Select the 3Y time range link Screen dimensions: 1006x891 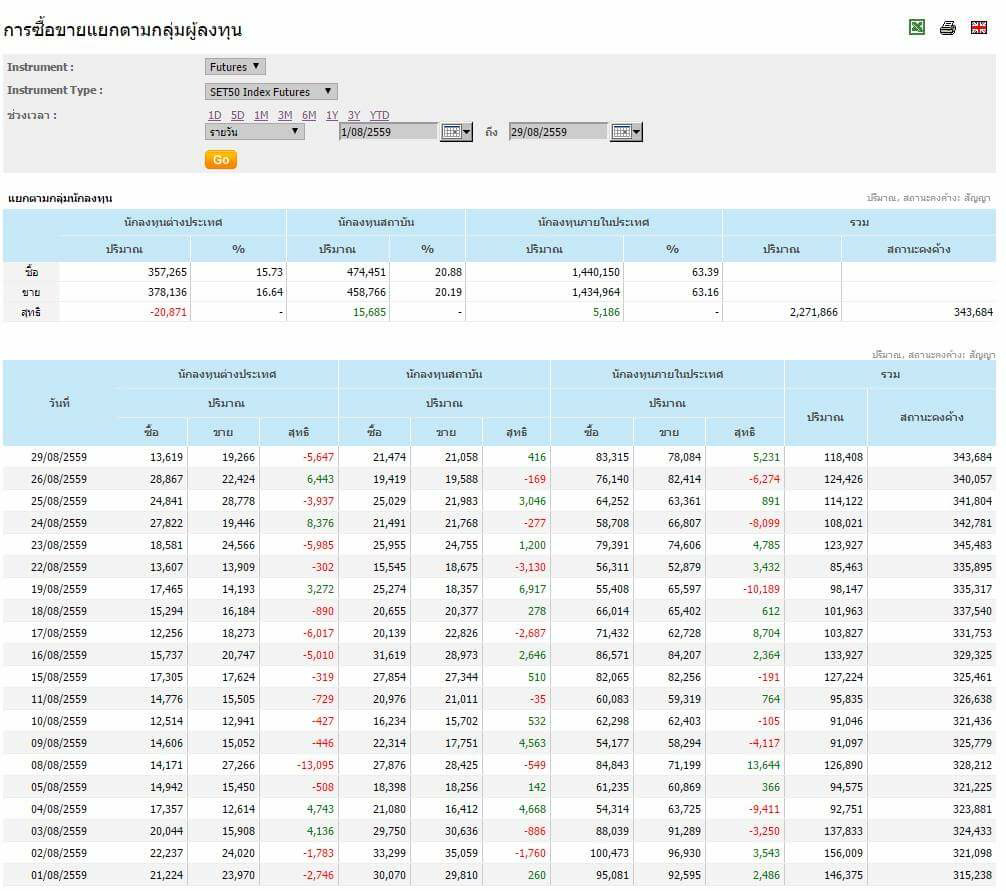pyautogui.click(x=354, y=115)
